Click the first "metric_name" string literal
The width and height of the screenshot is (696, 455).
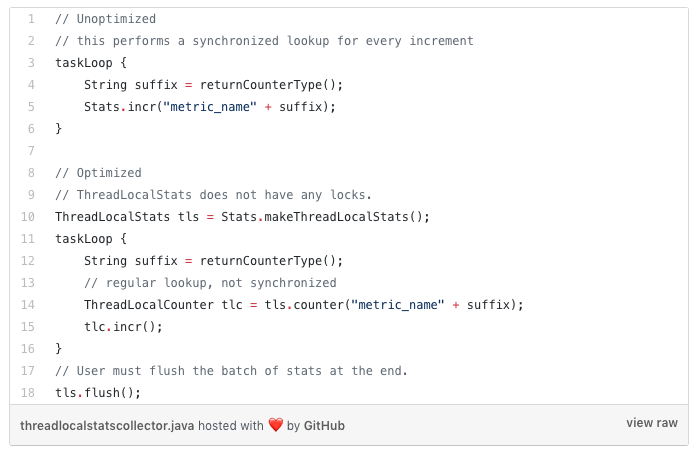(210, 107)
